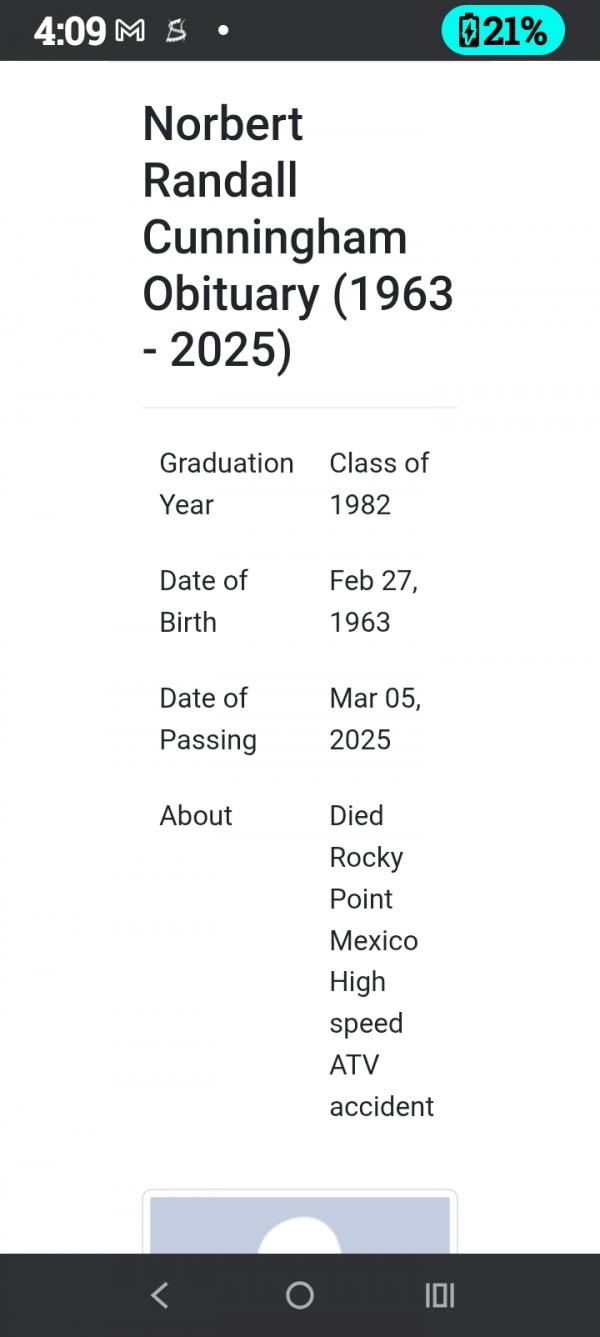Image resolution: width=600 pixels, height=1337 pixels.
Task: Open the recent apps overview button
Action: [440, 1295]
